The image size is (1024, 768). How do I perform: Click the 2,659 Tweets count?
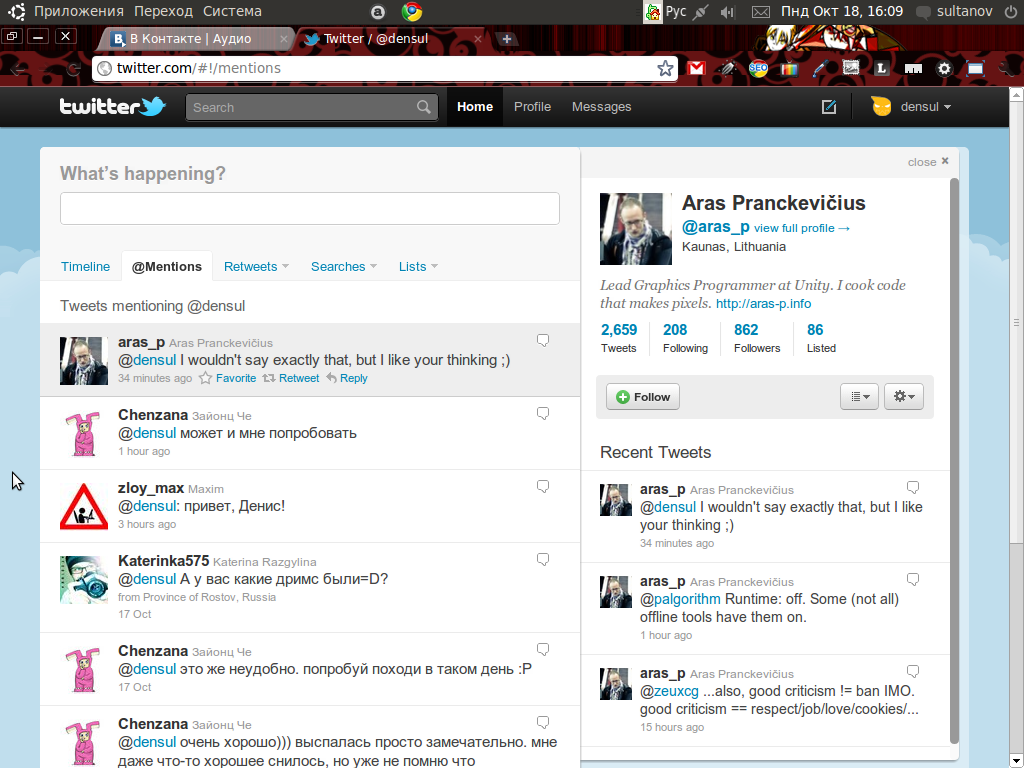618,338
